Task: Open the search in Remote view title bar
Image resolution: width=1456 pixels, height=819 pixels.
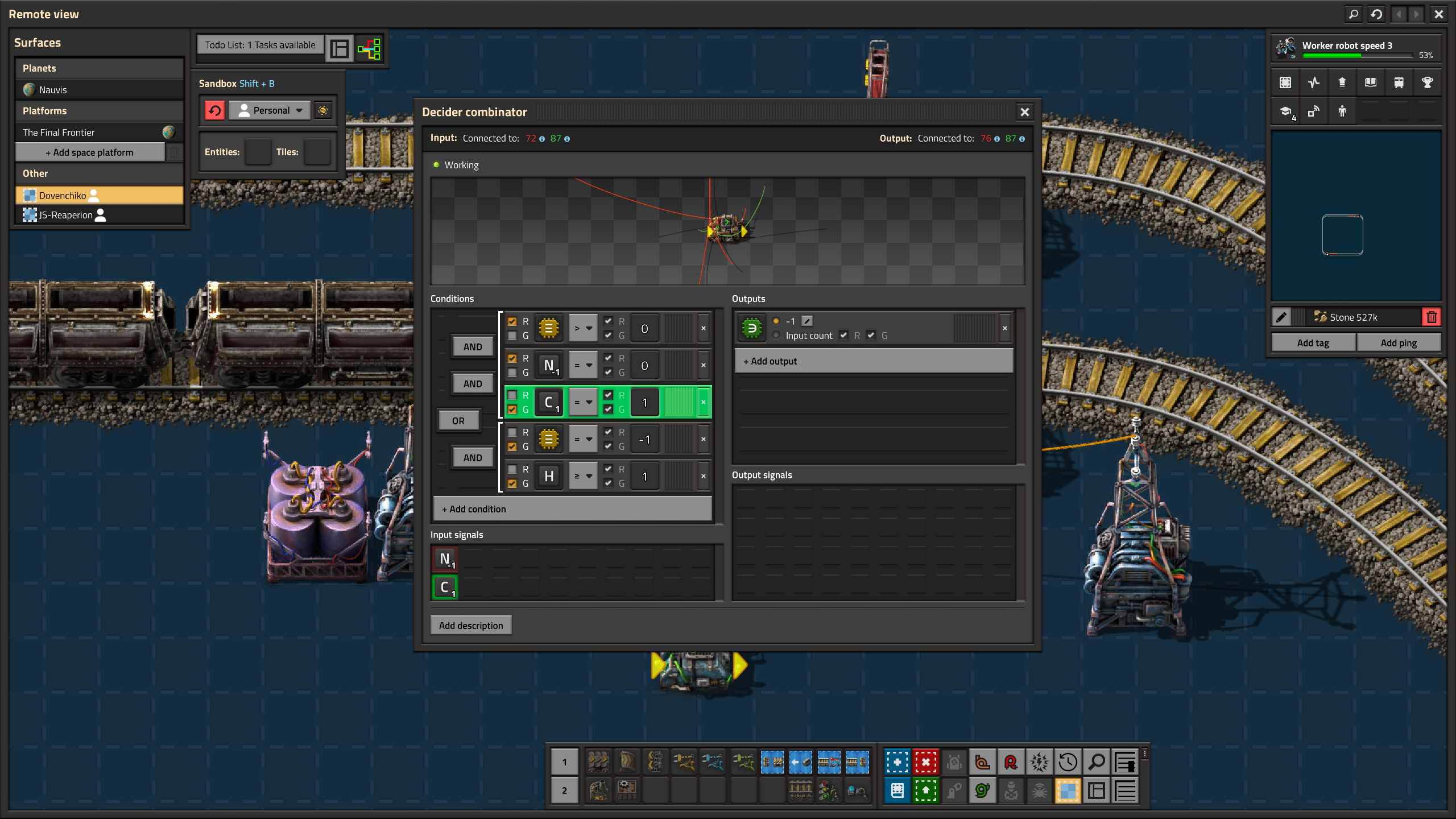Action: pyautogui.click(x=1354, y=14)
